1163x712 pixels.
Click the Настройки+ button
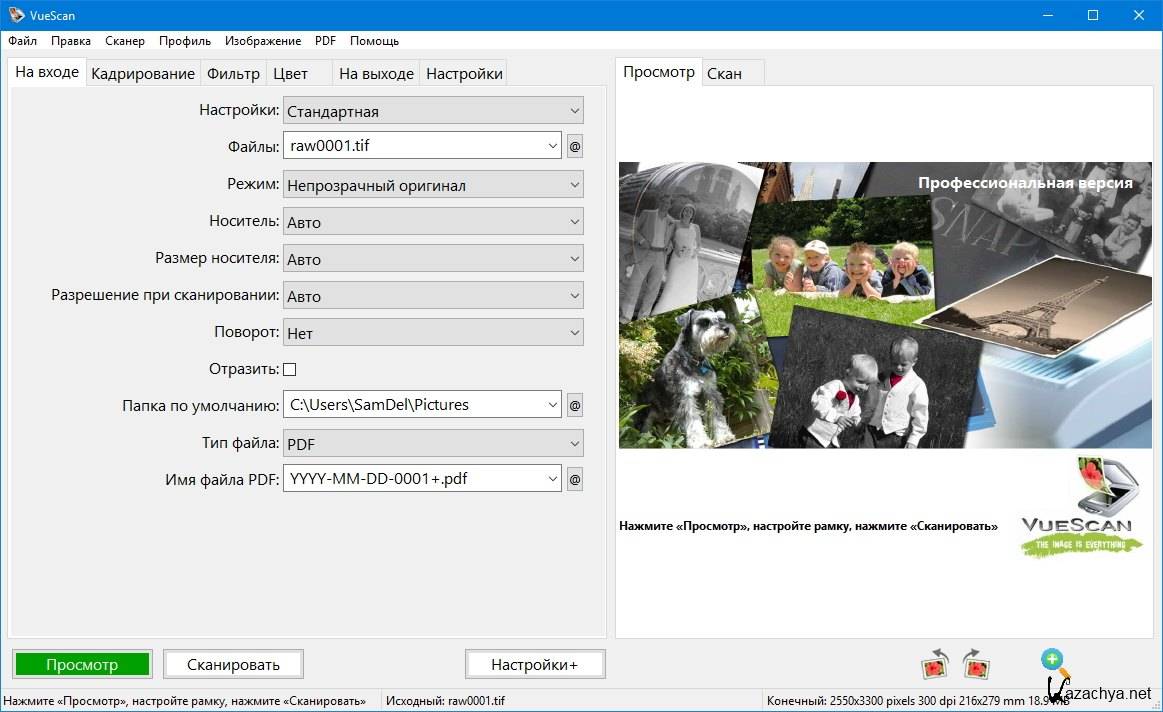click(534, 664)
